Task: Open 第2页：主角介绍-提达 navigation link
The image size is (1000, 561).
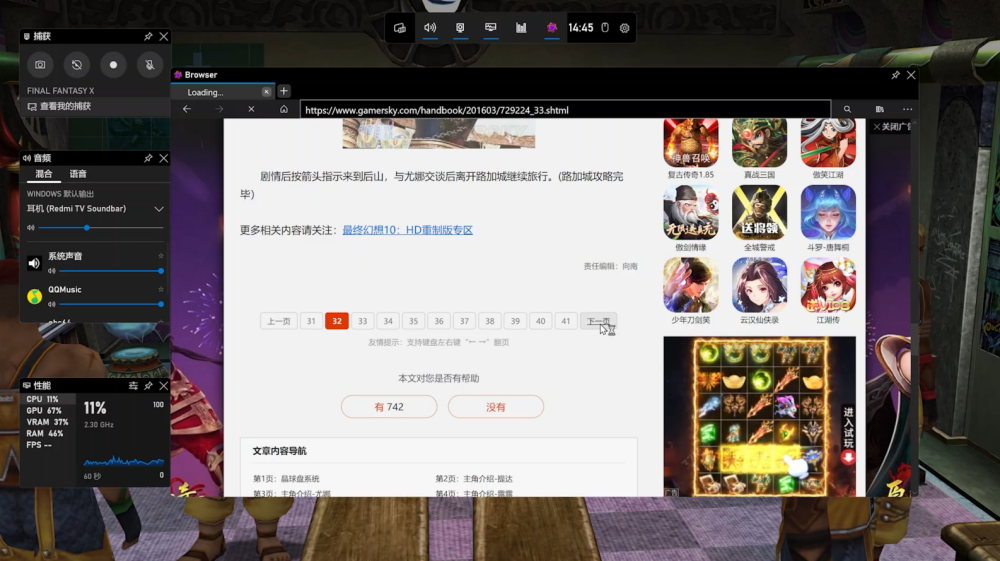Action: pyautogui.click(x=474, y=479)
